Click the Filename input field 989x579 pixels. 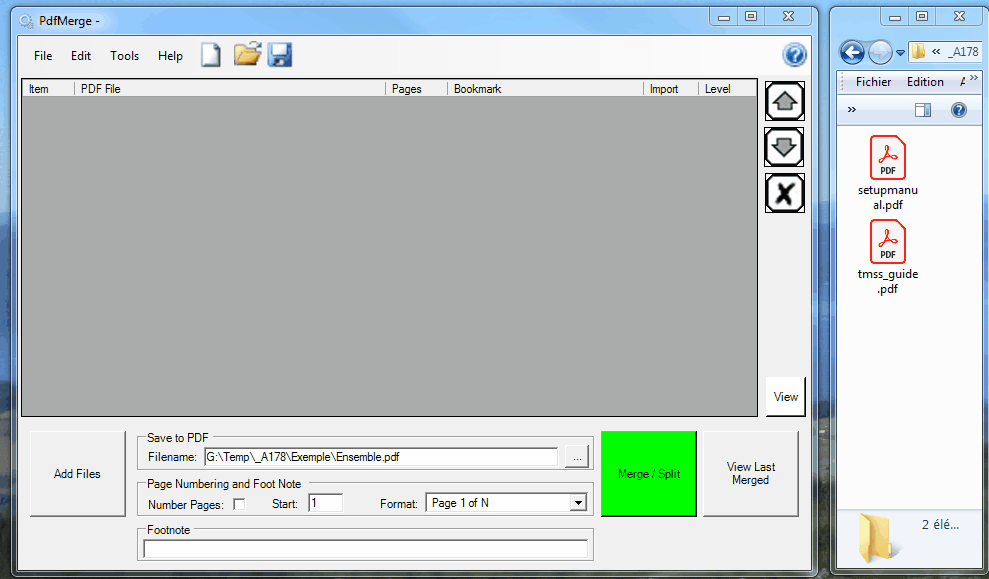click(x=381, y=457)
